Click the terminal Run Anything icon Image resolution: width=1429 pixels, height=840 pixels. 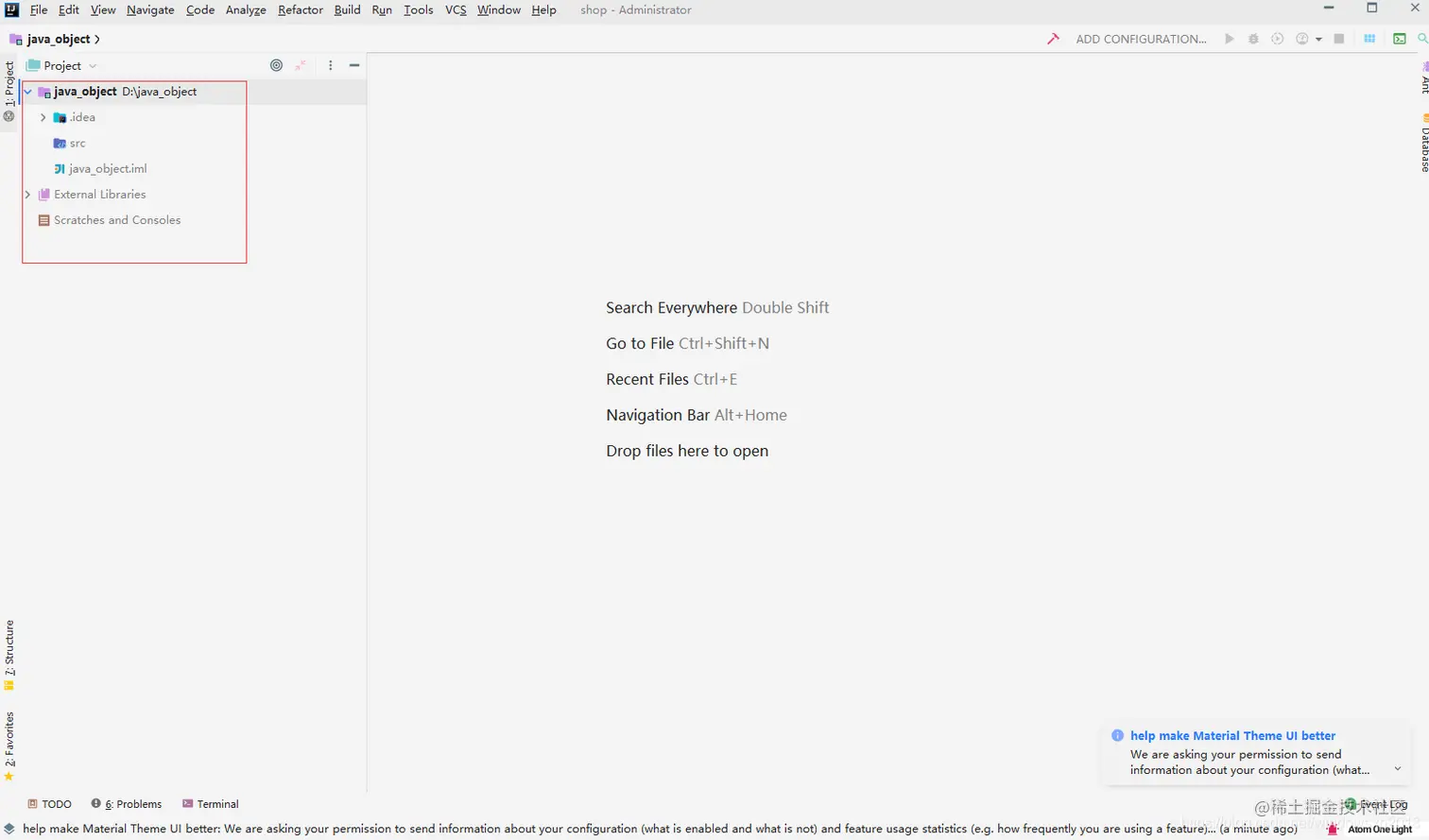1400,39
